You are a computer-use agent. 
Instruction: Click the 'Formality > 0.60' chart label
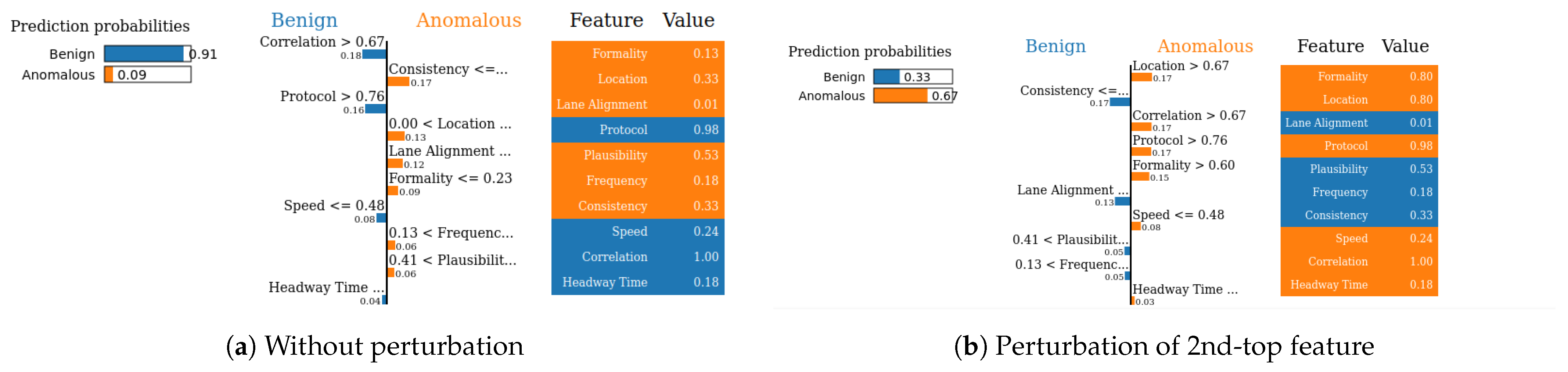click(1183, 165)
